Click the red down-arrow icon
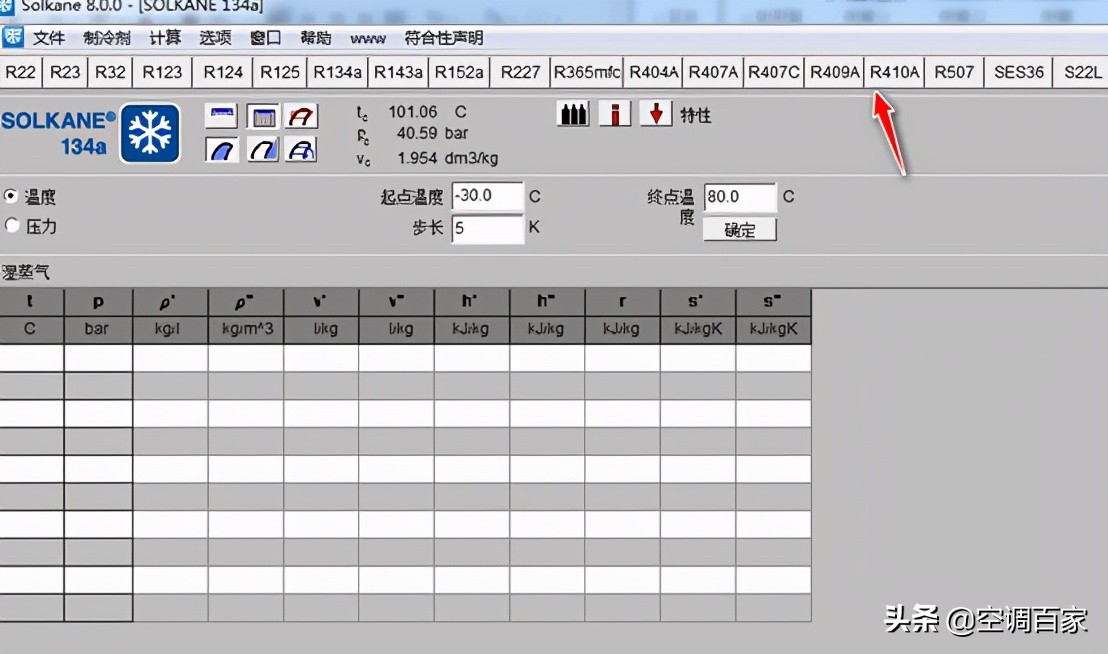The image size is (1108, 654). pyautogui.click(x=656, y=114)
